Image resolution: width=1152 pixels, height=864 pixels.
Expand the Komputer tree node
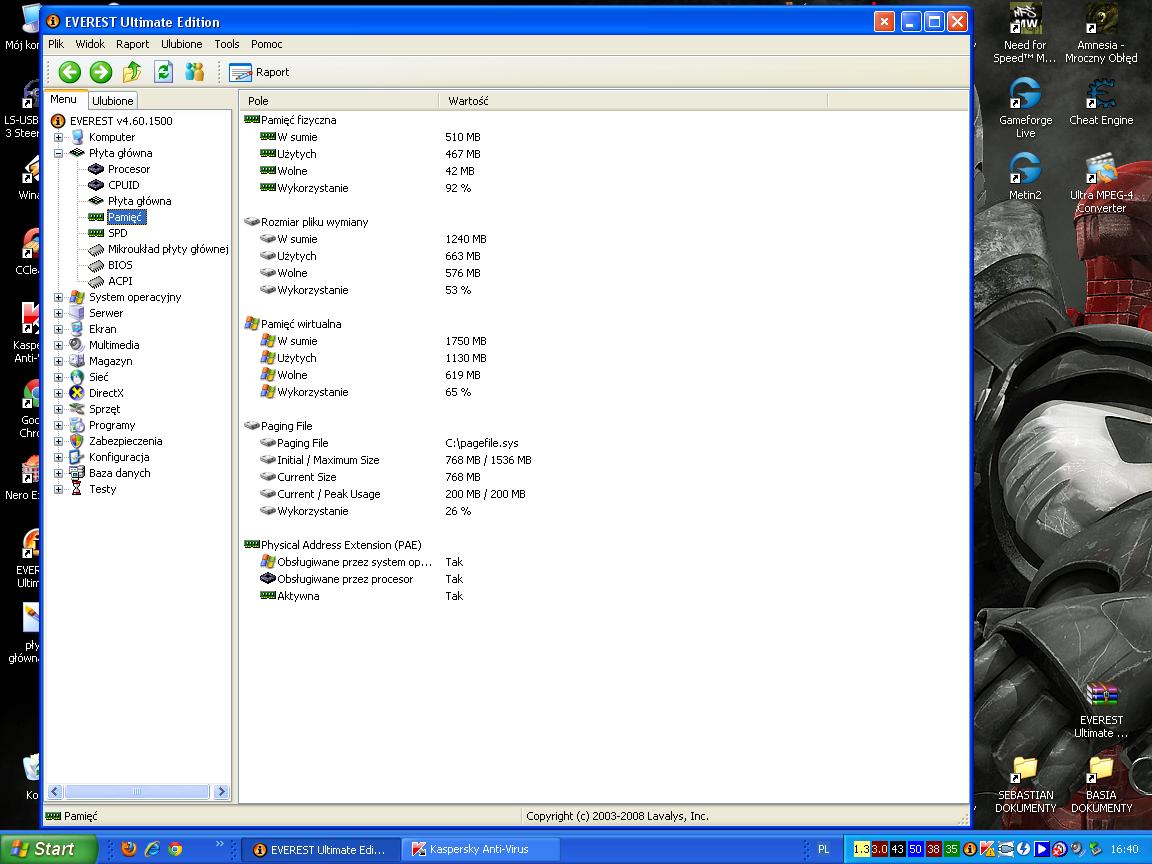pos(58,137)
